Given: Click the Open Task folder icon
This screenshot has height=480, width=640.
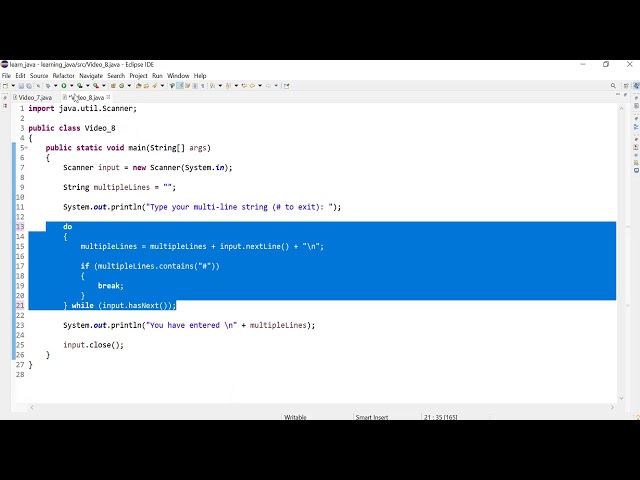Looking at the screenshot, I should point(146,86).
